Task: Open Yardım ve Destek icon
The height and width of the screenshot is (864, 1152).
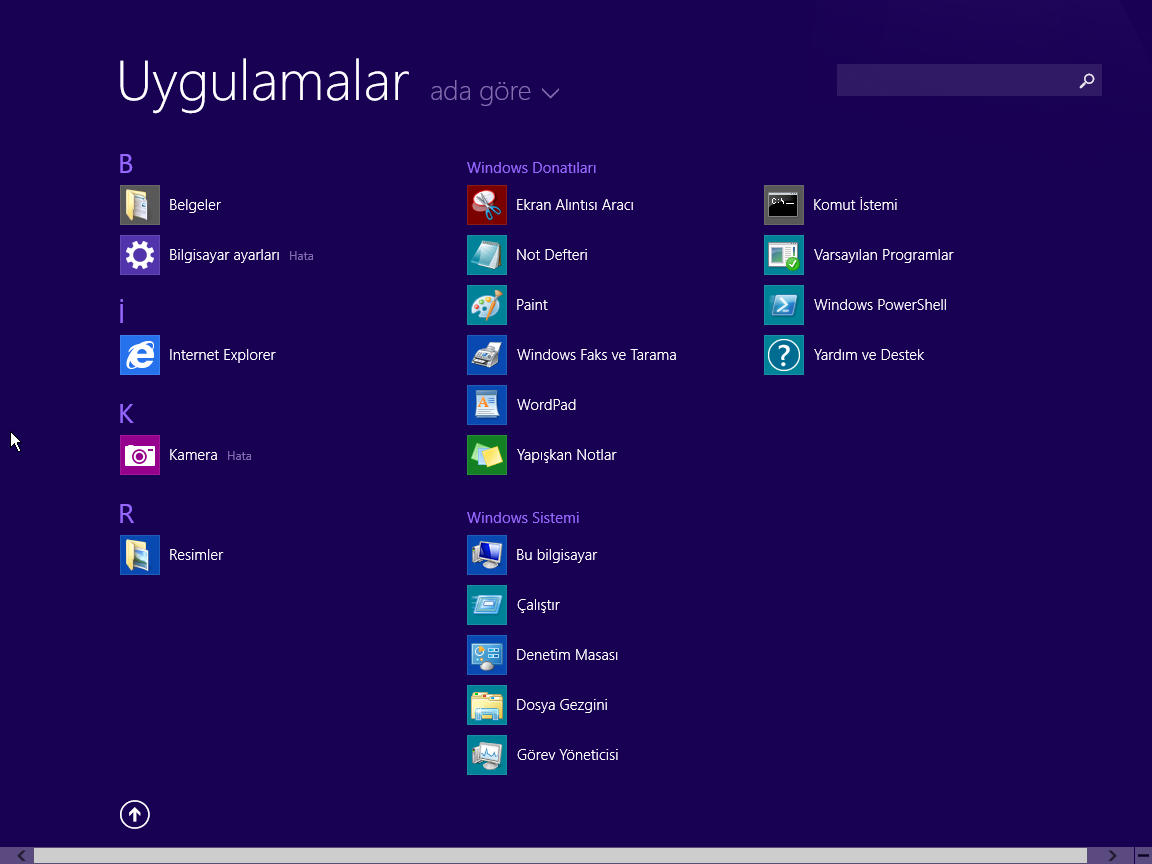Action: (x=784, y=355)
